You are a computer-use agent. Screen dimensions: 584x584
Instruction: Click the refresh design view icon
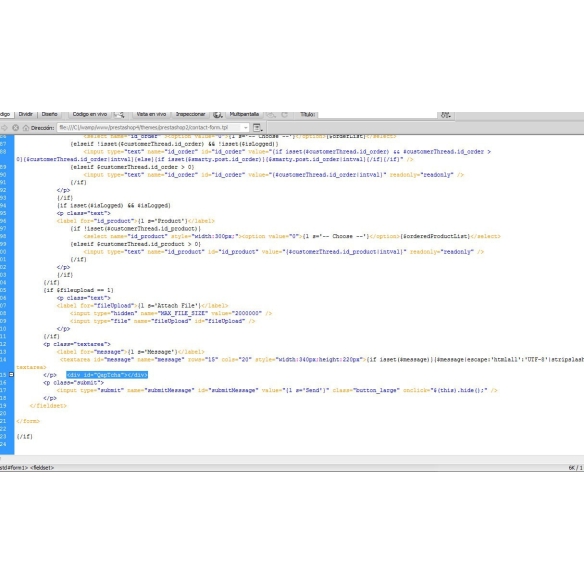(x=285, y=115)
